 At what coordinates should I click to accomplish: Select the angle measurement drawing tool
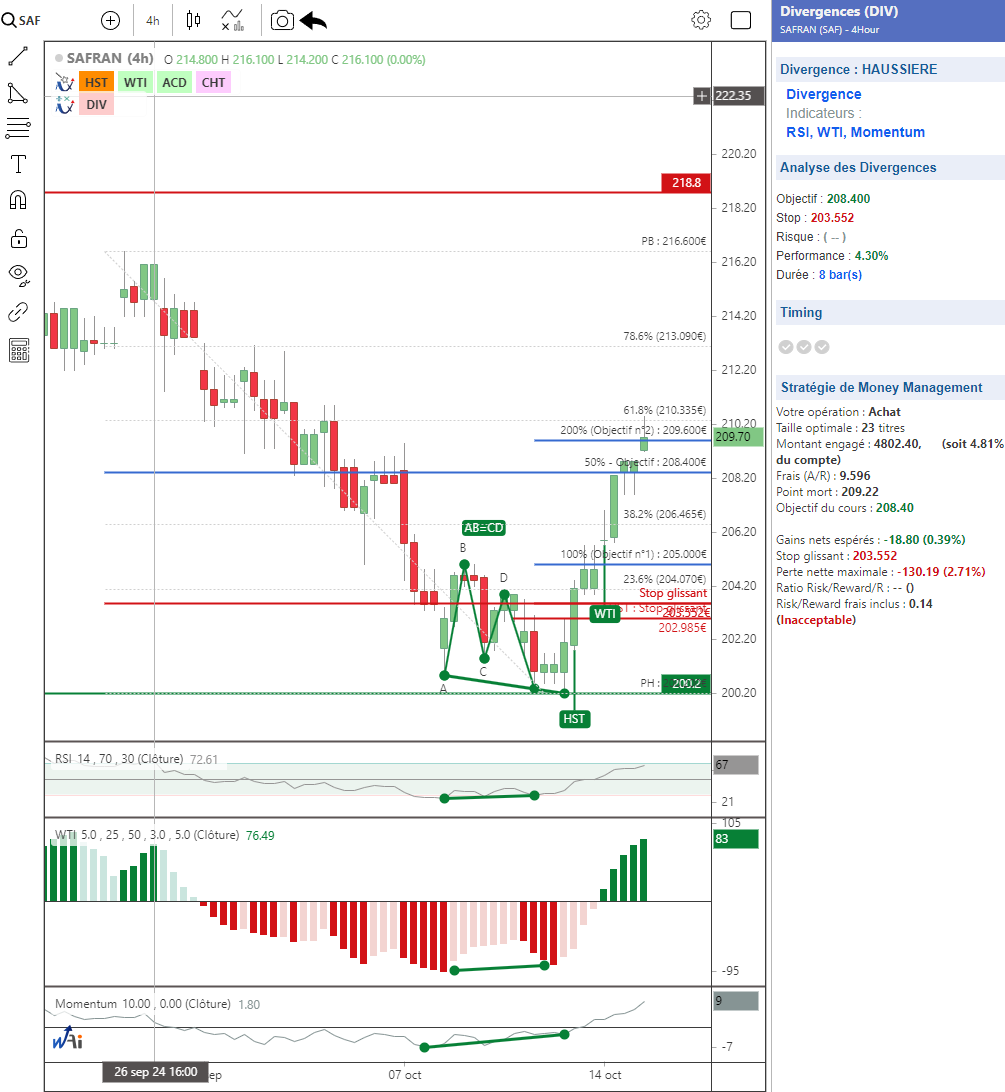(18, 93)
